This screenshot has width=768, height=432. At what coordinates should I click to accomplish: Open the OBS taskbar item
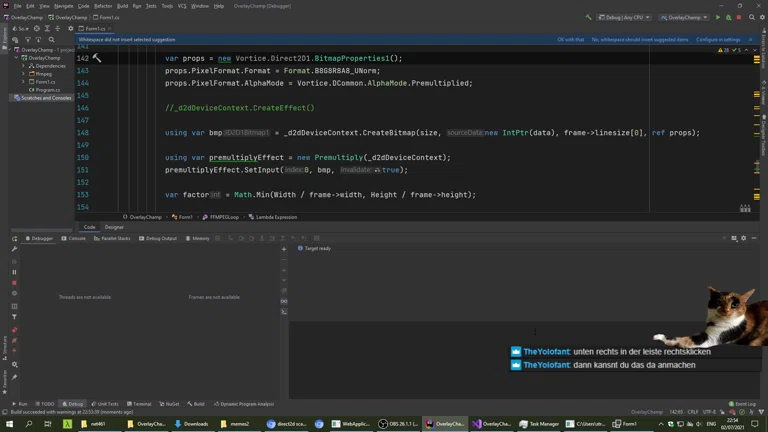pos(398,424)
